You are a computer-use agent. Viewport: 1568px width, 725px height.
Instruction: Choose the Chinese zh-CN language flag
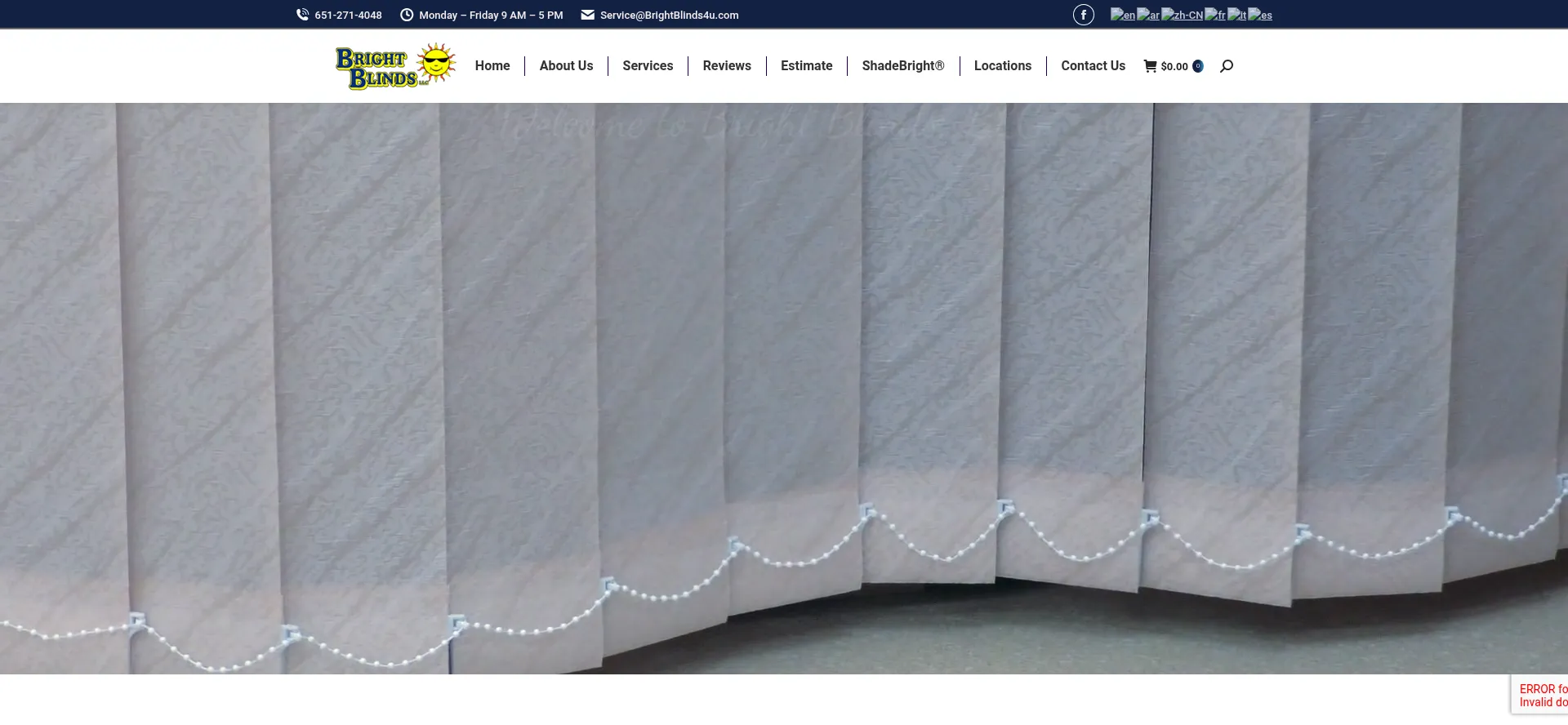[x=1182, y=15]
